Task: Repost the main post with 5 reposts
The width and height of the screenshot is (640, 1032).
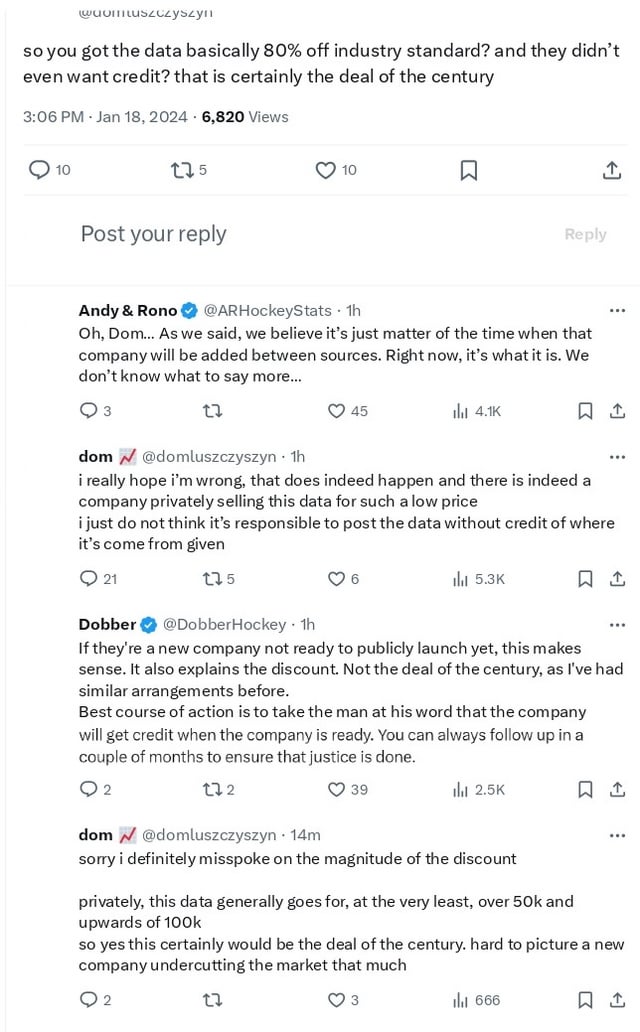Action: pyautogui.click(x=182, y=170)
